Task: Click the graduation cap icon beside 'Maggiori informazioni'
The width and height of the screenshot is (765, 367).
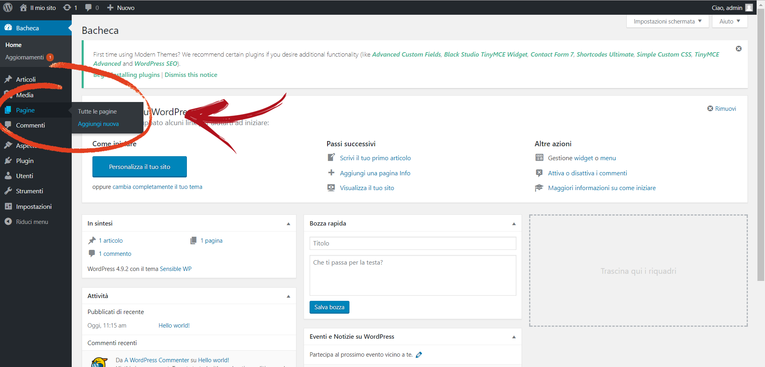Action: click(539, 187)
